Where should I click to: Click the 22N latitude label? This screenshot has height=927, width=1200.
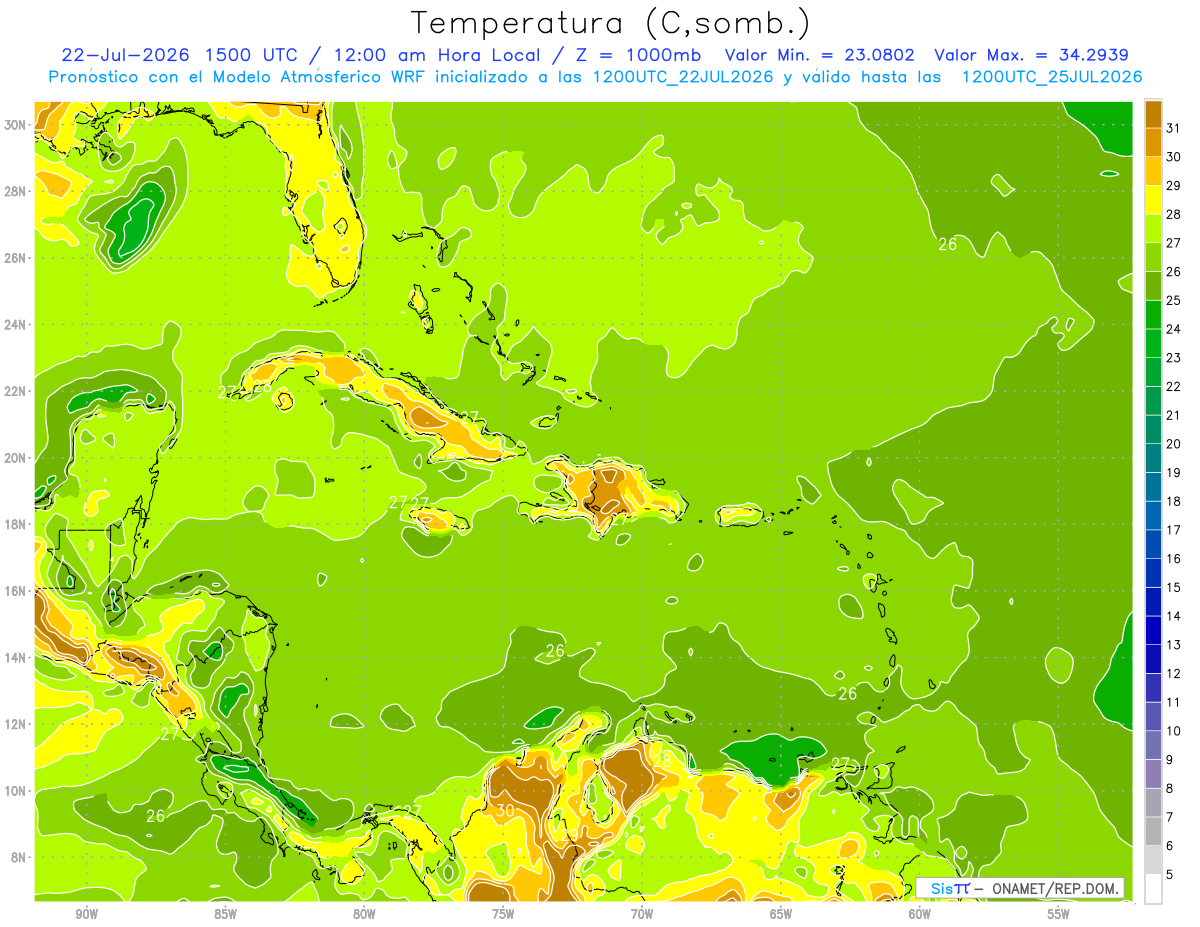tap(16, 391)
